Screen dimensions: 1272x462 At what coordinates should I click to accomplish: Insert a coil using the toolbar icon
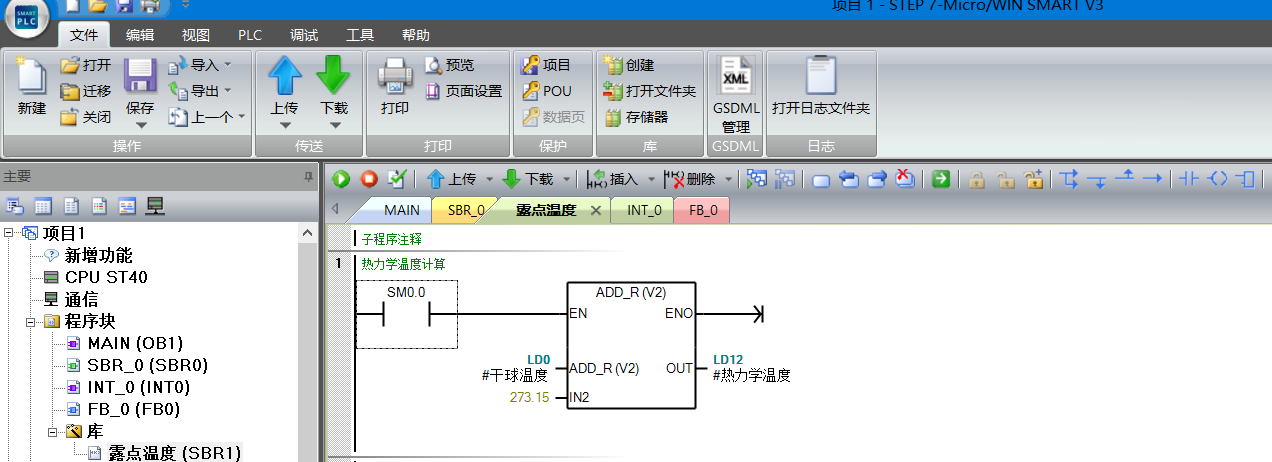1217,179
